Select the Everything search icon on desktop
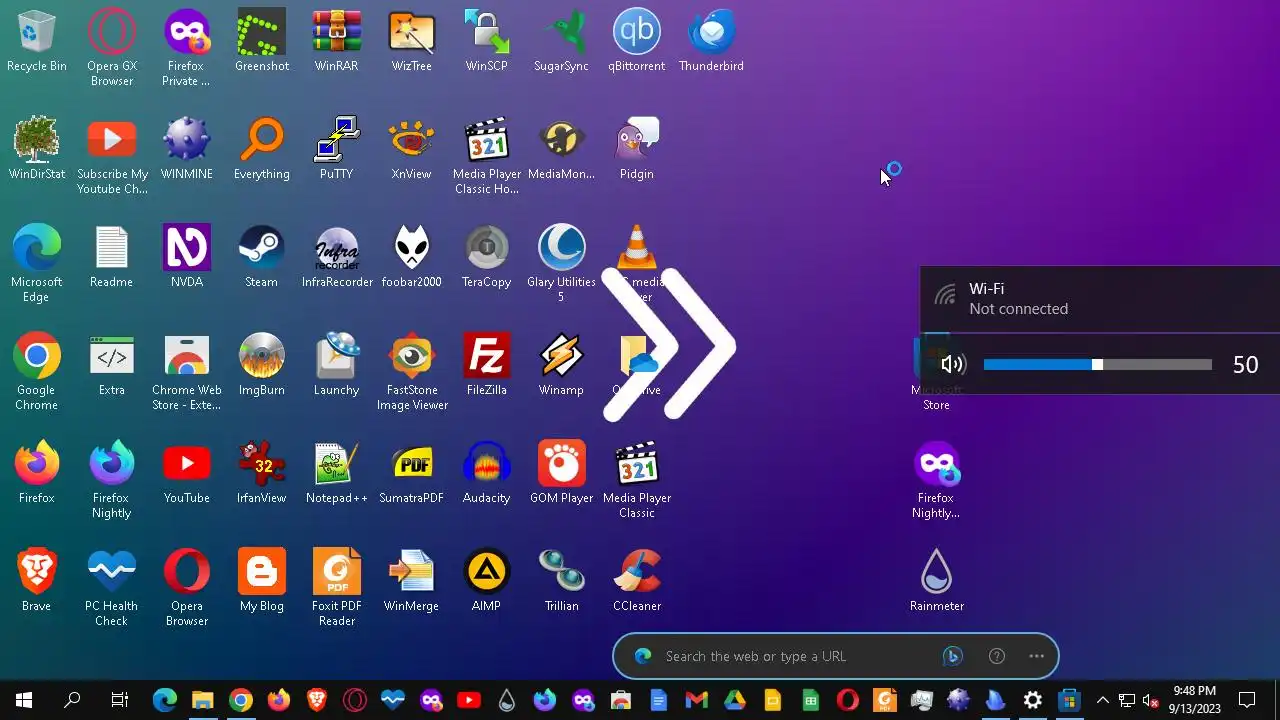Image resolution: width=1280 pixels, height=720 pixels. point(262,150)
